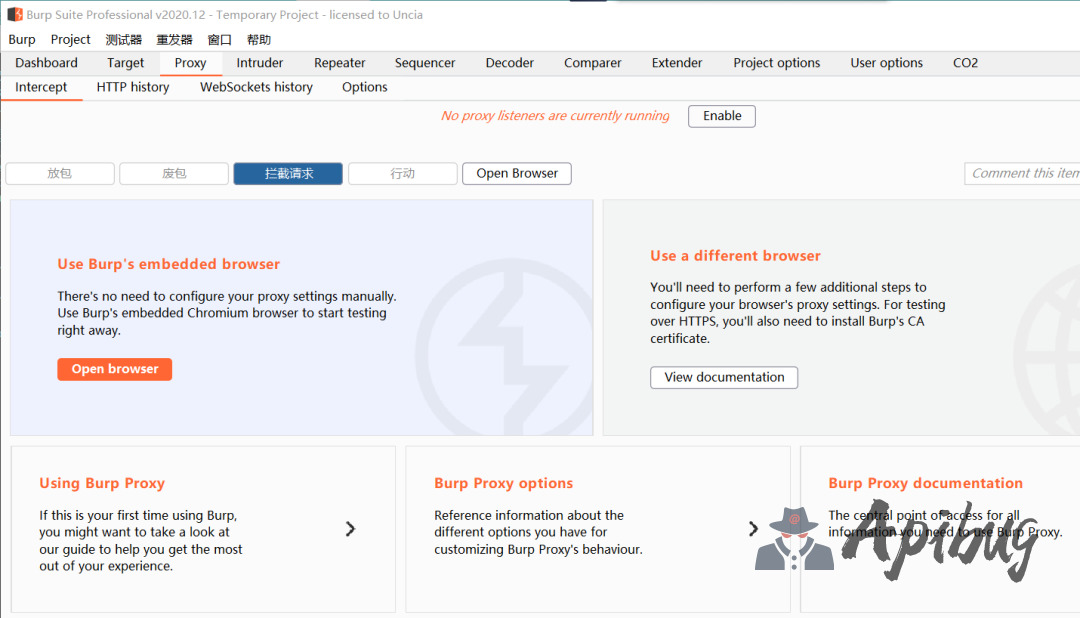This screenshot has width=1080, height=618.
Task: Enable the proxy listener
Action: [721, 116]
